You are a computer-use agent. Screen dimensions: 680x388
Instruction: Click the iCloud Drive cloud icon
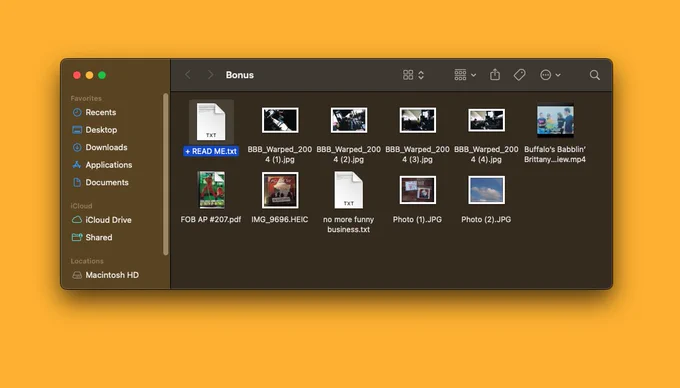77,220
